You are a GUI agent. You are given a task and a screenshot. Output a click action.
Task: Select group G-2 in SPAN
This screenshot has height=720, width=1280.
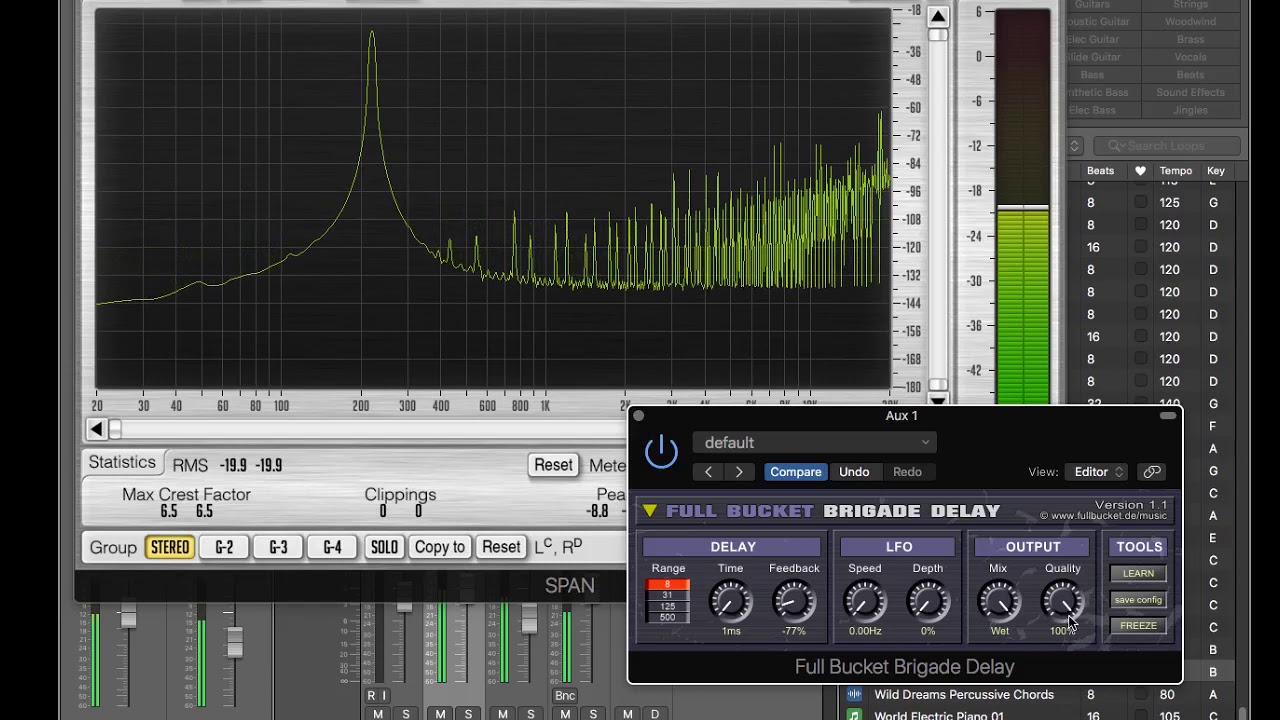[224, 547]
